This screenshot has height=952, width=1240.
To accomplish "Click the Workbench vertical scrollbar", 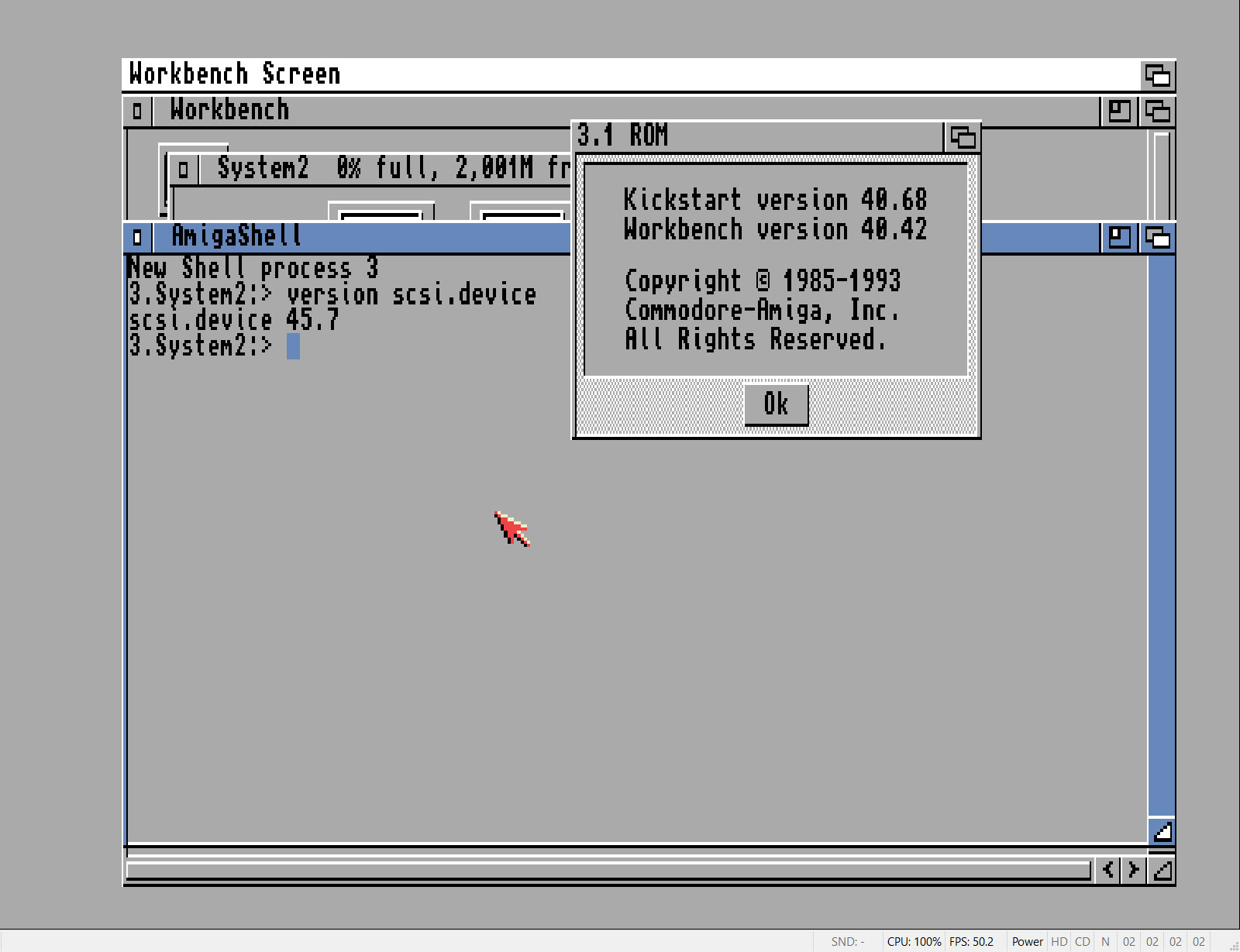I will click(x=1161, y=175).
